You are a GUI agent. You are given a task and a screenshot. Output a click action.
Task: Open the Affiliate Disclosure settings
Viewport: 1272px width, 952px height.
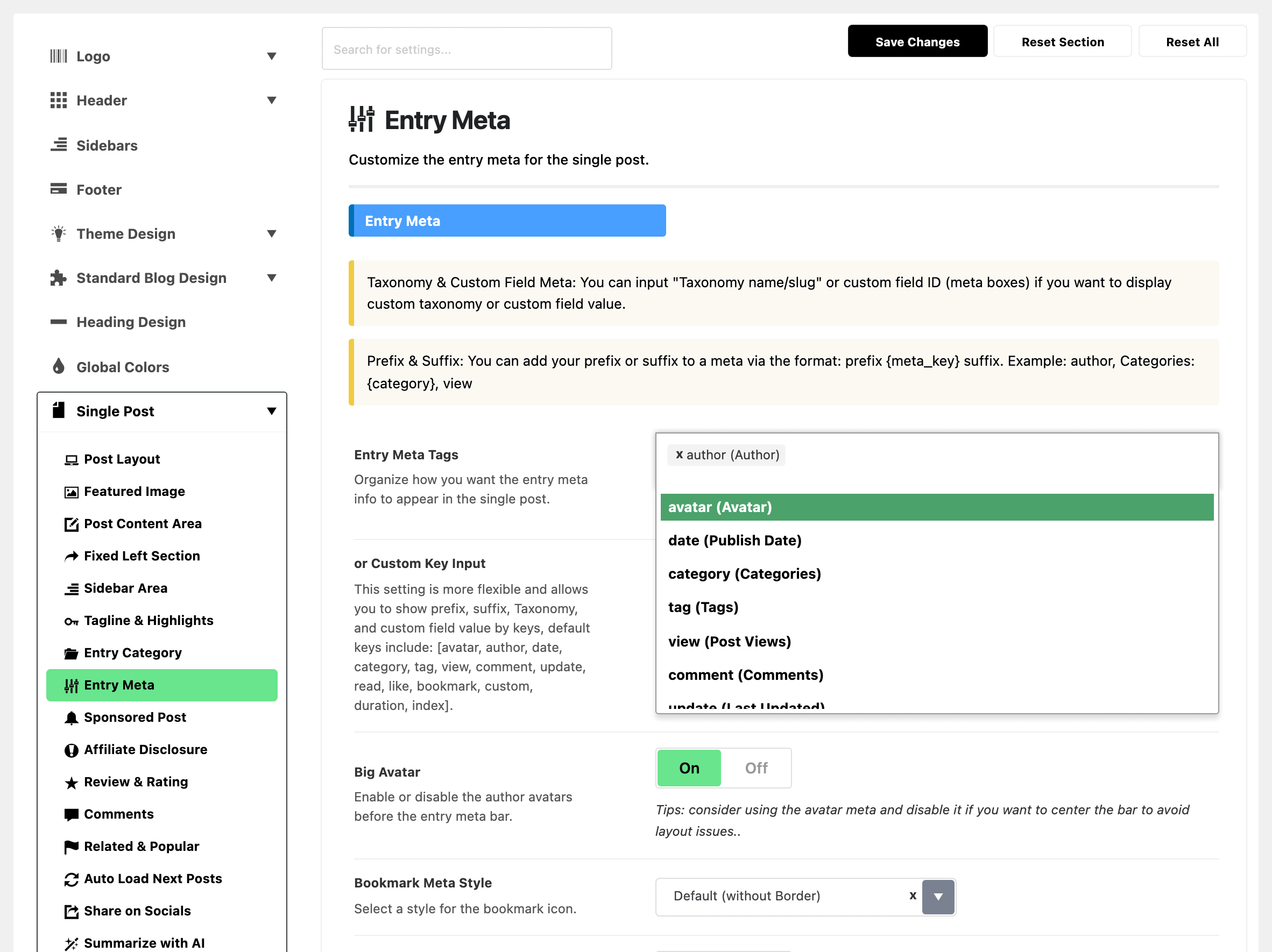[161, 750]
